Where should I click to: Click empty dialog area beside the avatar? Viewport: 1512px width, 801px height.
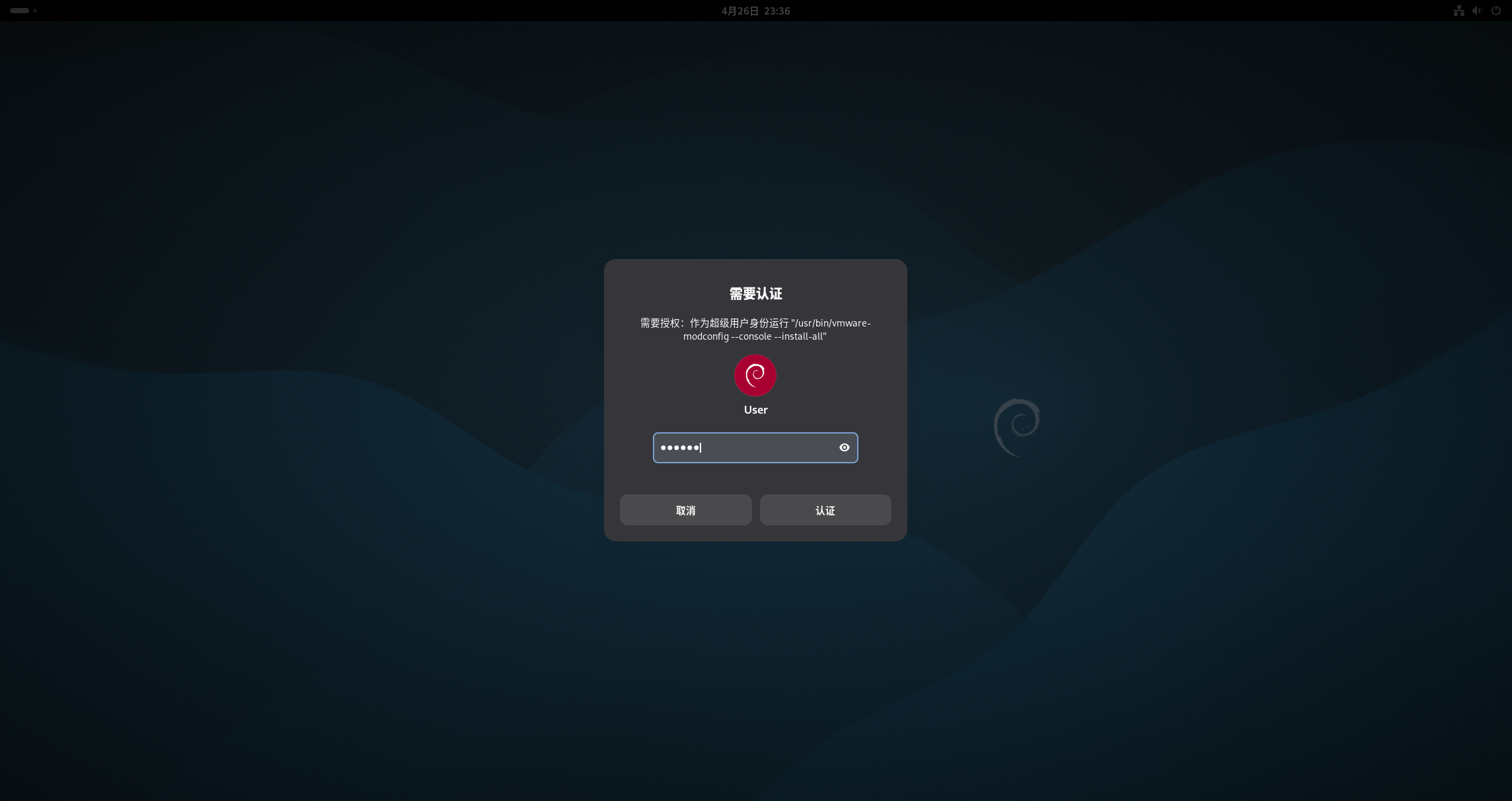661,377
